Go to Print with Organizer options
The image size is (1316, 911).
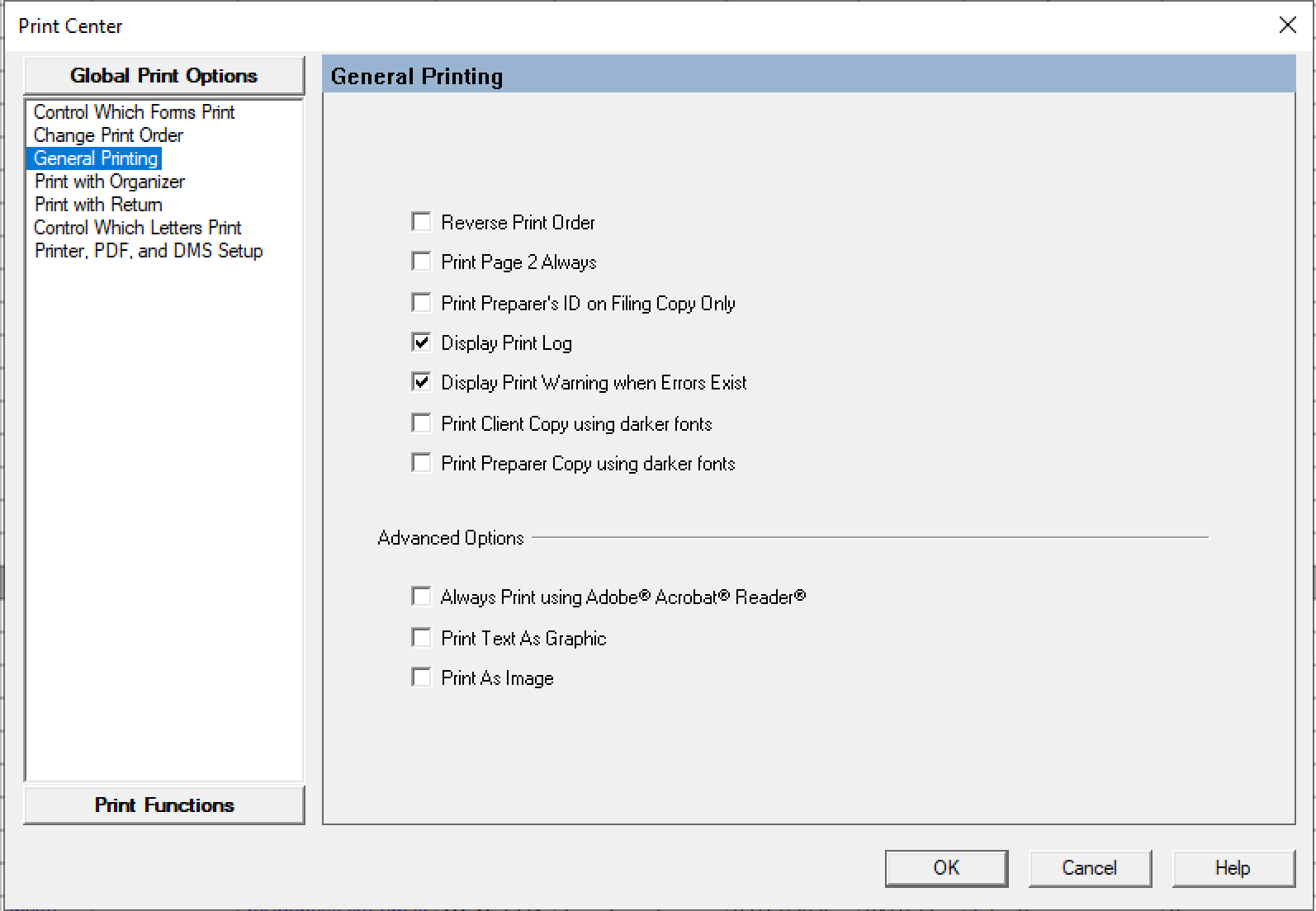click(109, 182)
